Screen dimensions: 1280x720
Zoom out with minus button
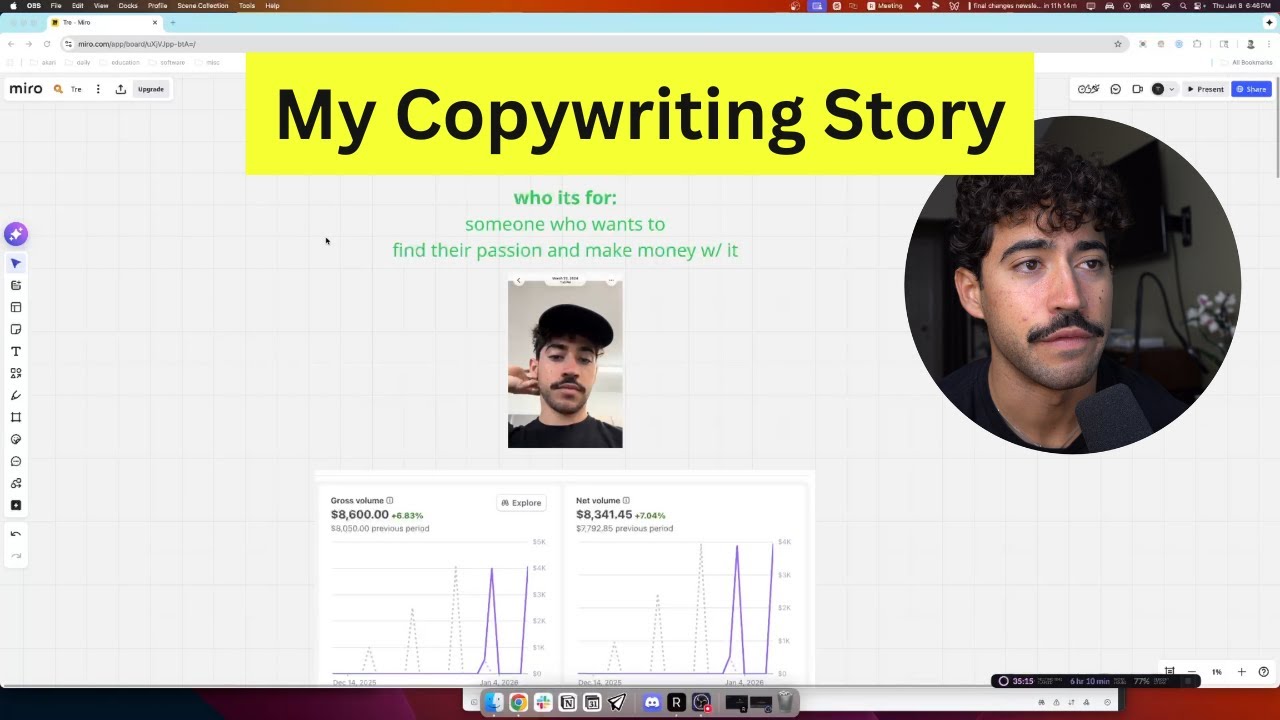pyautogui.click(x=1192, y=672)
